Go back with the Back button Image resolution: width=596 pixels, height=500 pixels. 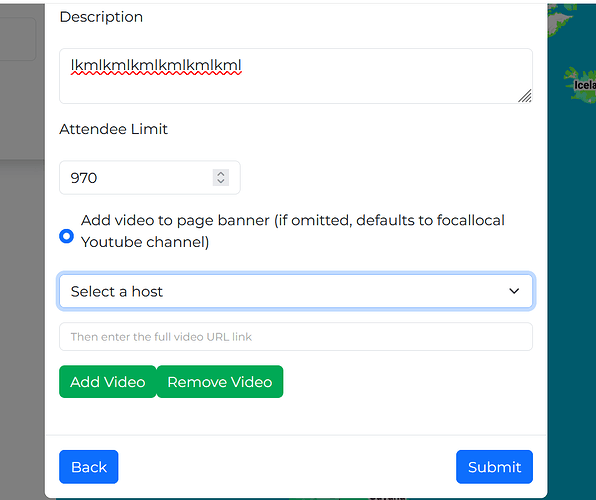(x=89, y=467)
